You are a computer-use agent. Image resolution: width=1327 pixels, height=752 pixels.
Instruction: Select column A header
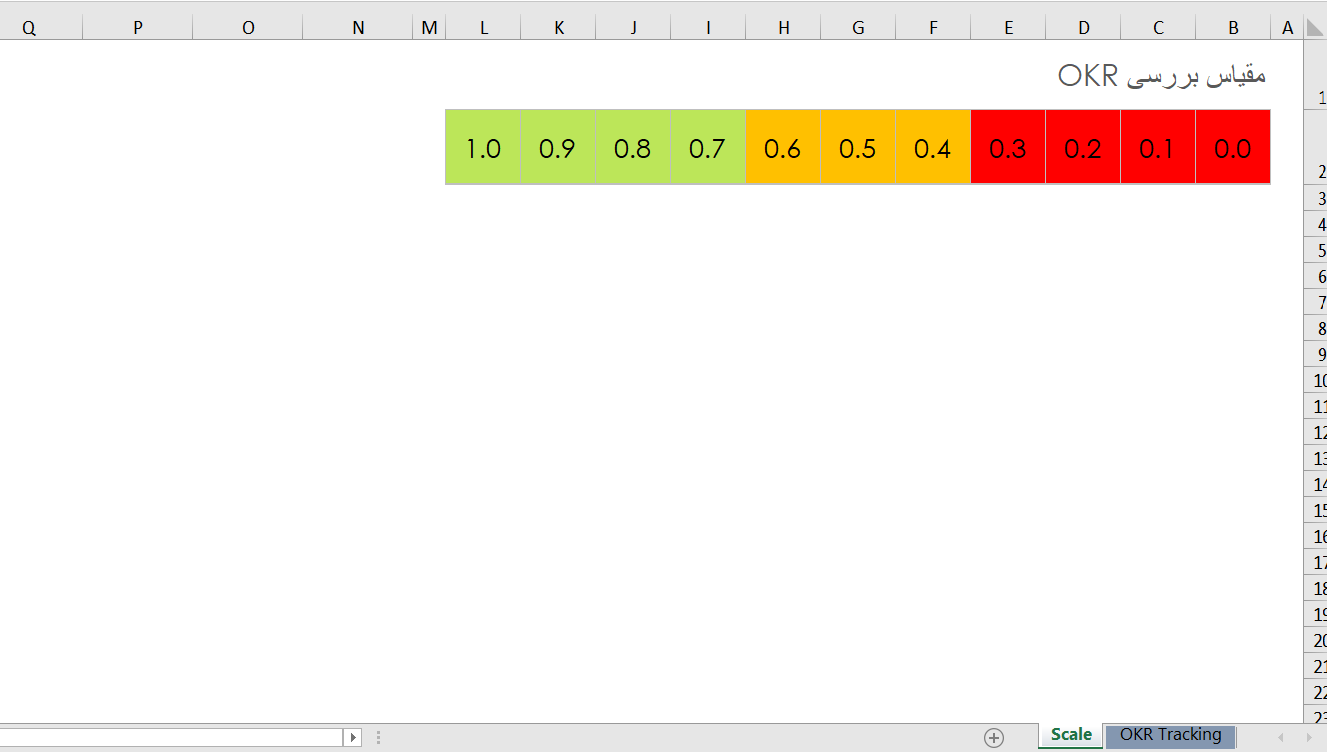1288,28
